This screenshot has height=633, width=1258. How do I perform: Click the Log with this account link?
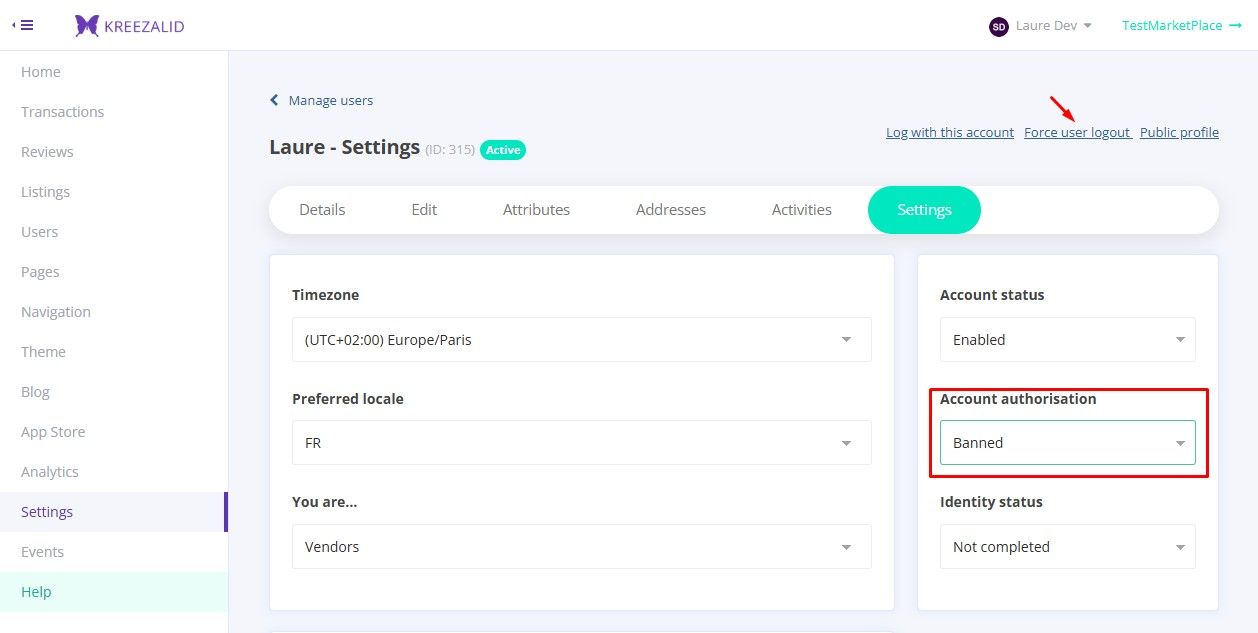coord(950,132)
